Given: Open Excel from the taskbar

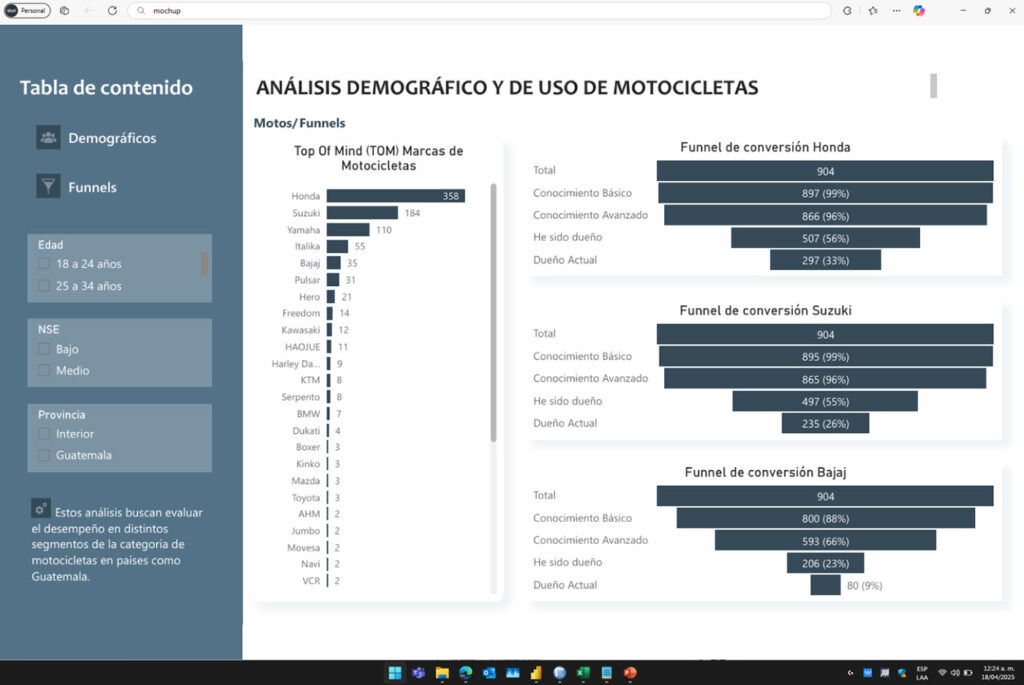Looking at the screenshot, I should [x=583, y=673].
